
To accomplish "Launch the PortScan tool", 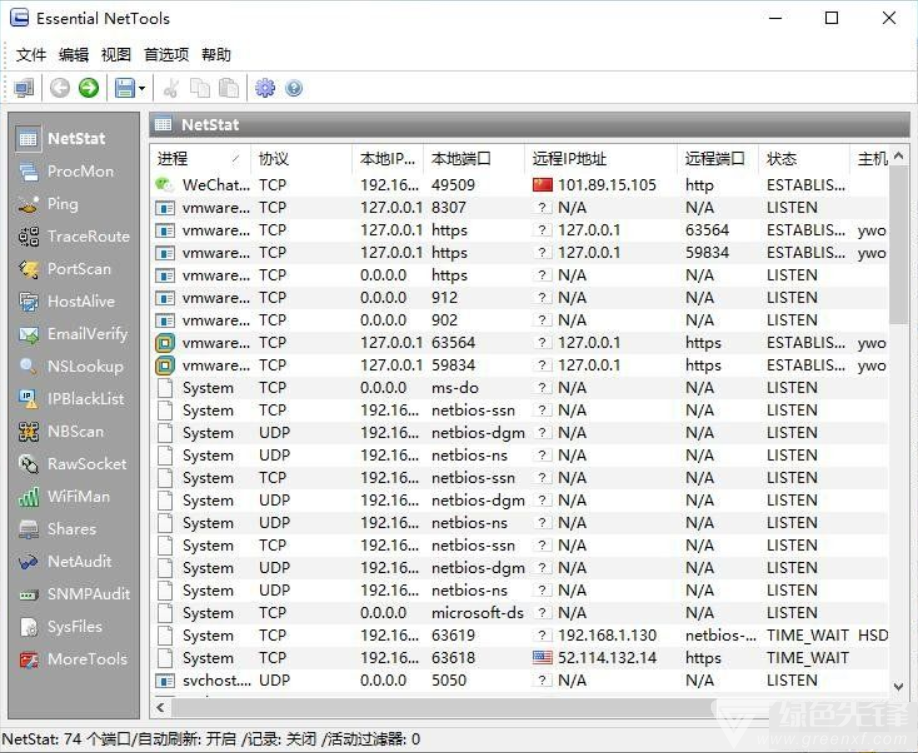I will 65,269.
